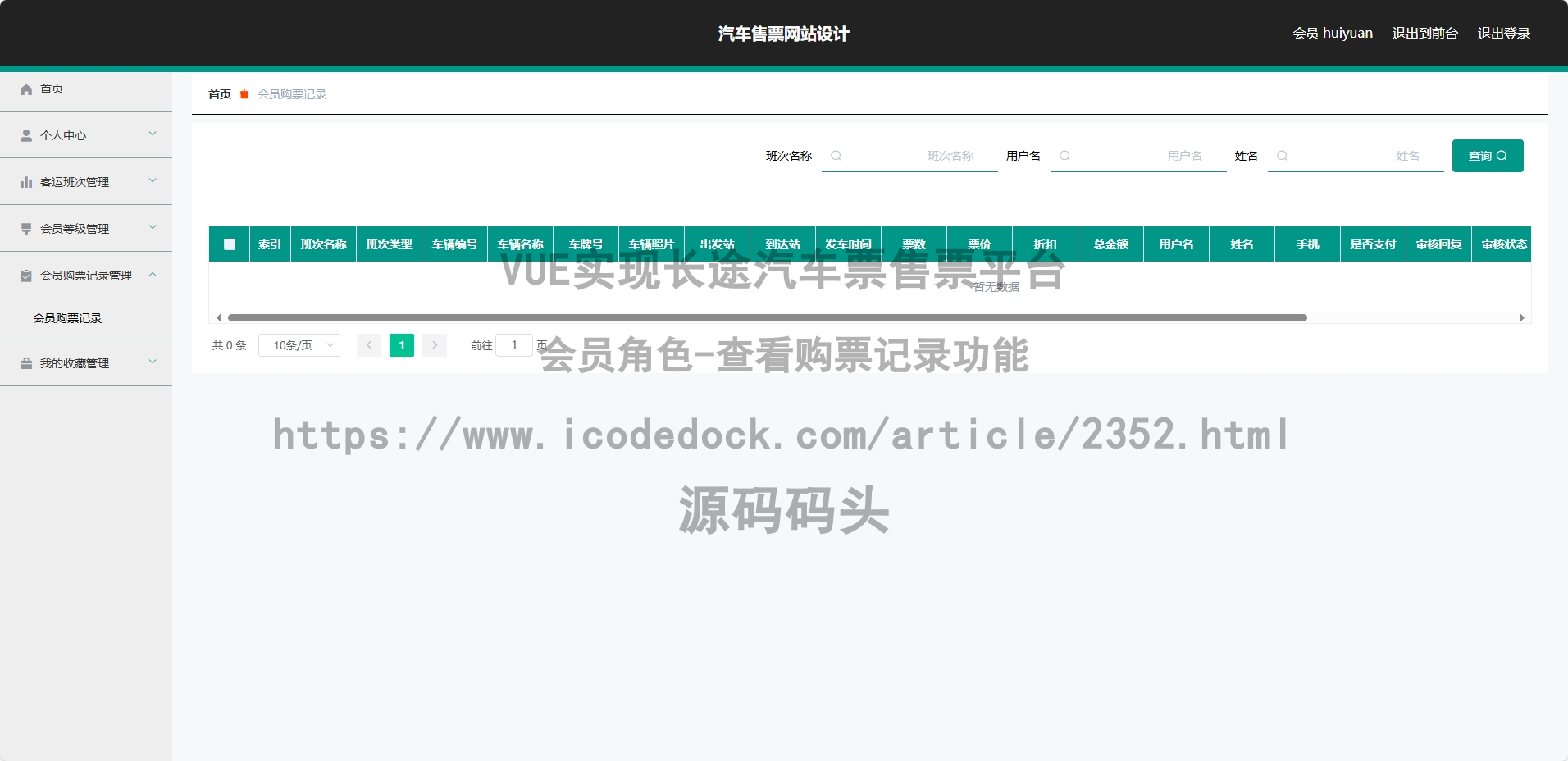Expand the 个人中心 menu chevron
This screenshot has height=761, width=1568.
[x=153, y=134]
